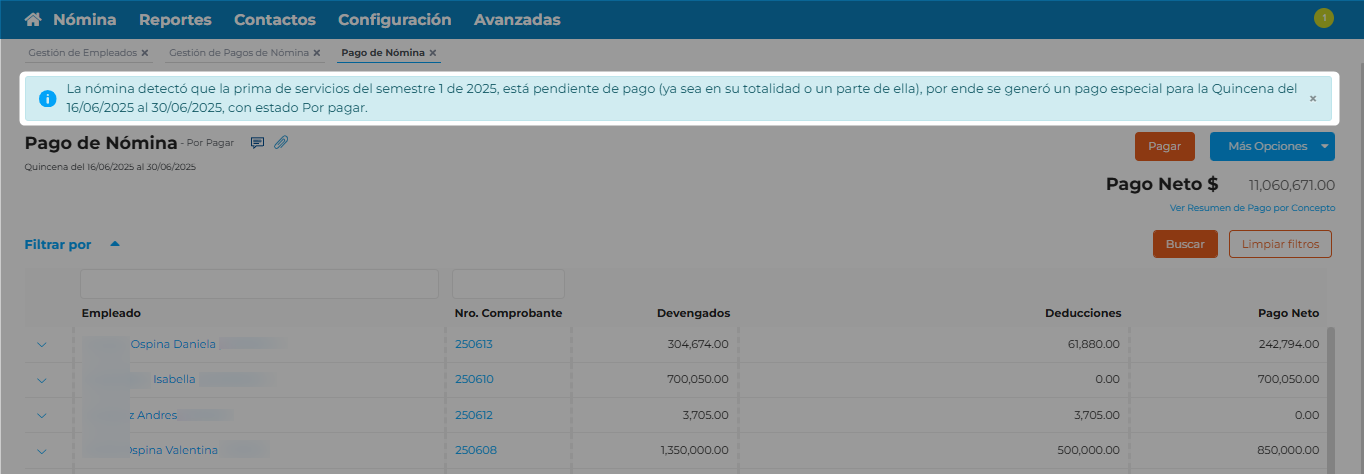This screenshot has width=1364, height=474.
Task: Dismiss the blue info alert banner
Action: click(x=1313, y=99)
